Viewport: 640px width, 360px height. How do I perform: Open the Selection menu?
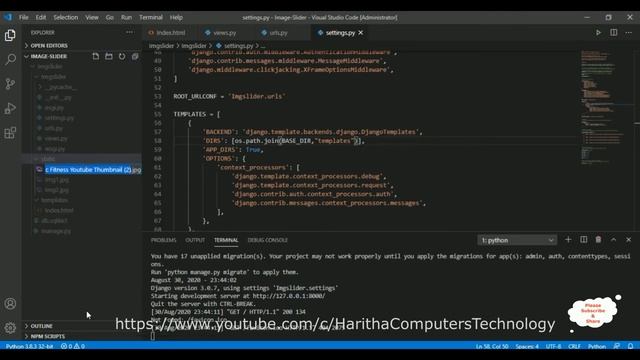tap(65, 17)
